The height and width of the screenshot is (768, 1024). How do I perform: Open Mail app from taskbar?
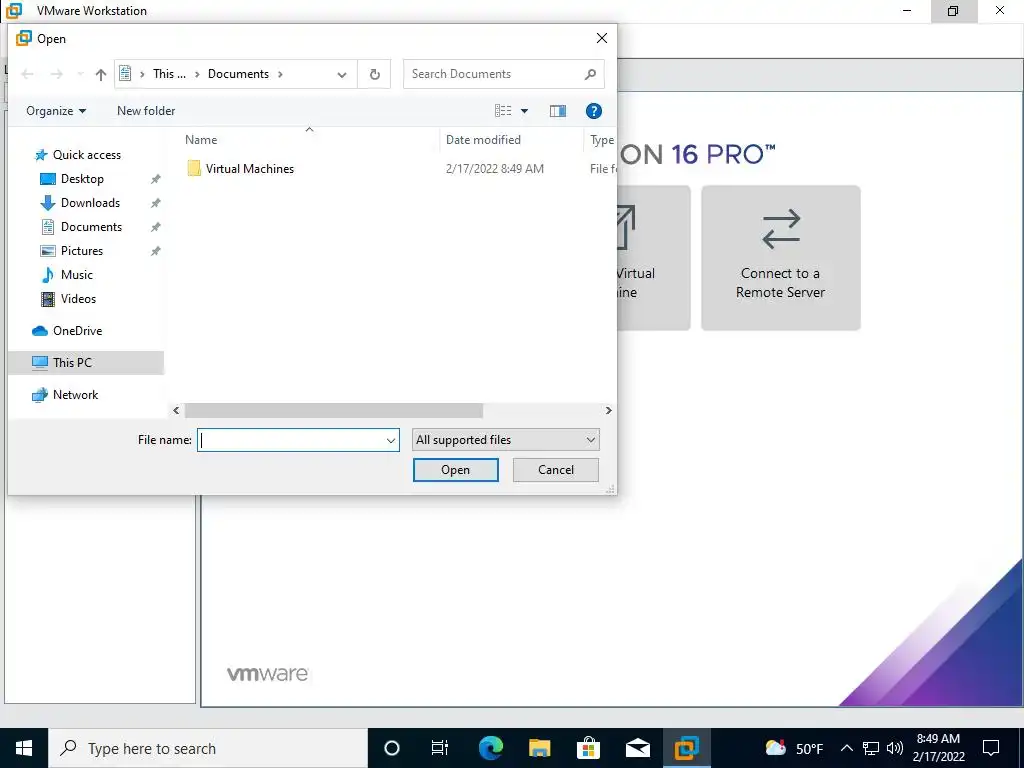click(x=637, y=748)
